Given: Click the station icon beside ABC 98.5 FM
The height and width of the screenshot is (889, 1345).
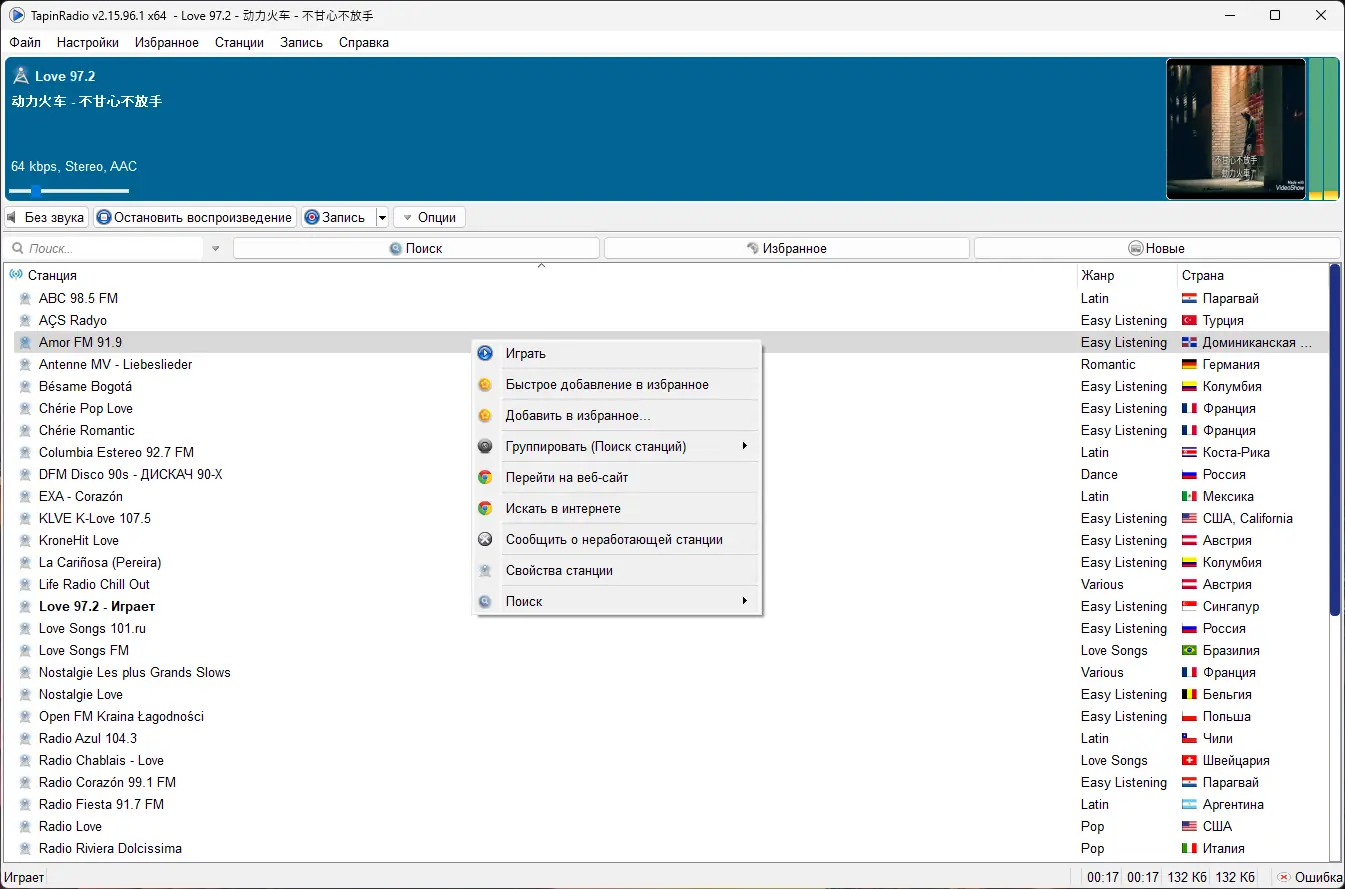Looking at the screenshot, I should [x=24, y=298].
